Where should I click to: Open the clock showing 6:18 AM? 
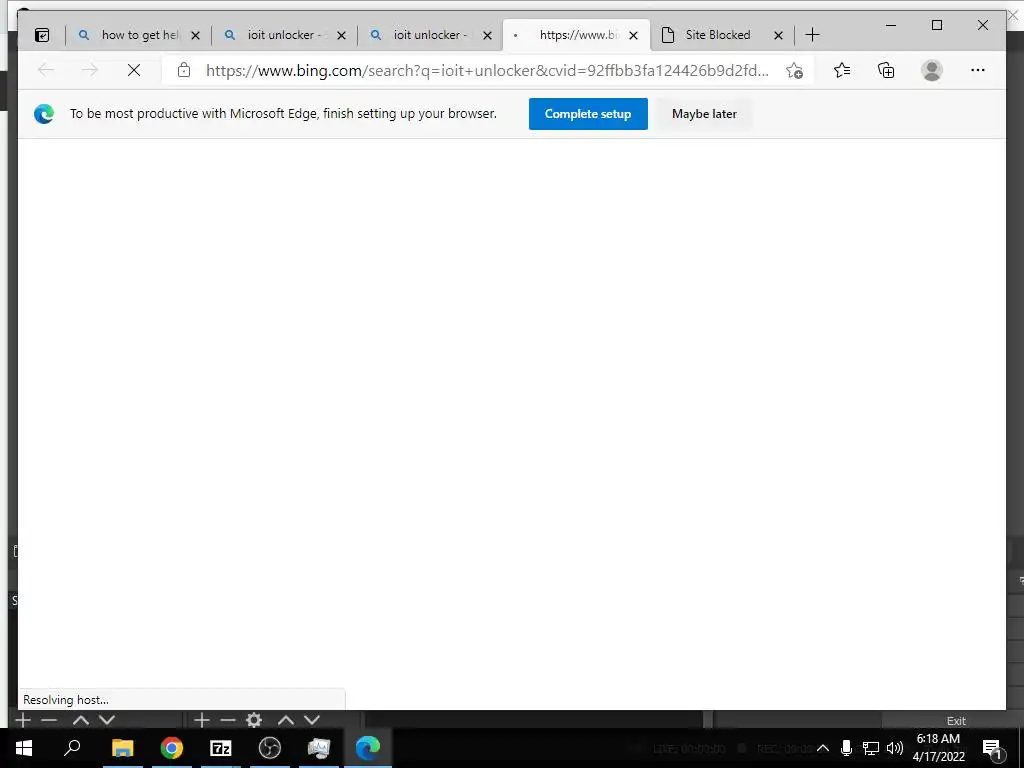tap(938, 748)
